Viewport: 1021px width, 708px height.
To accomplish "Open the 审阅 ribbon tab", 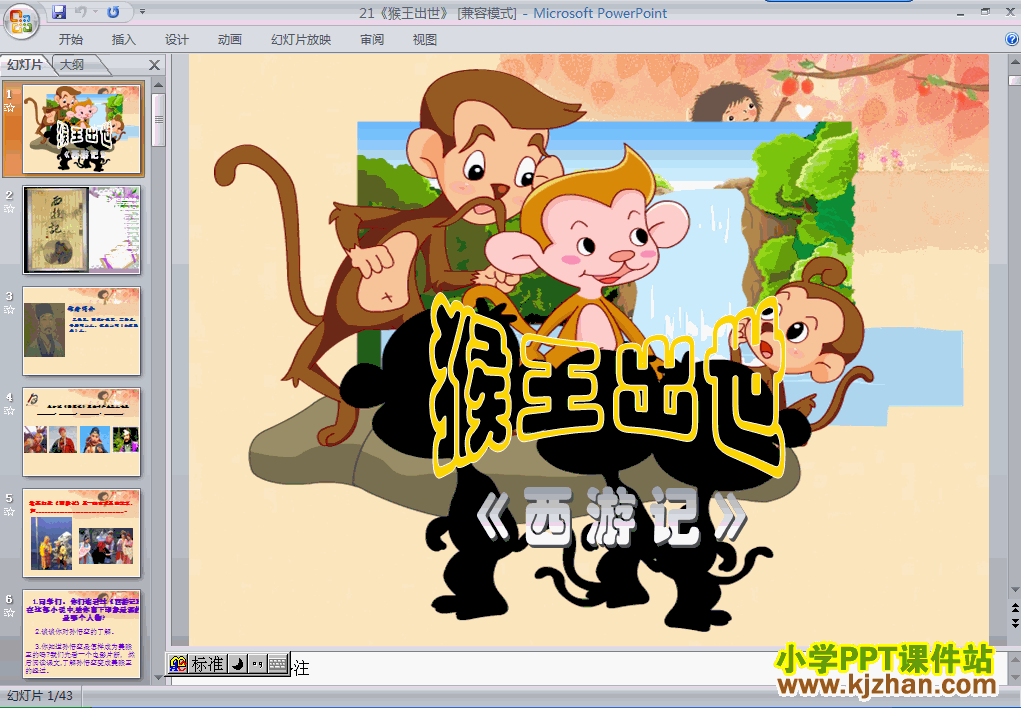I will click(372, 40).
